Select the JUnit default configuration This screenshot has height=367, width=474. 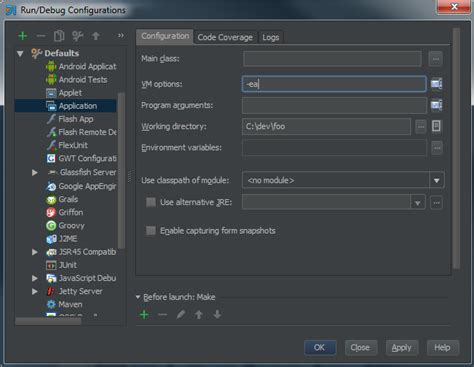click(x=61, y=265)
